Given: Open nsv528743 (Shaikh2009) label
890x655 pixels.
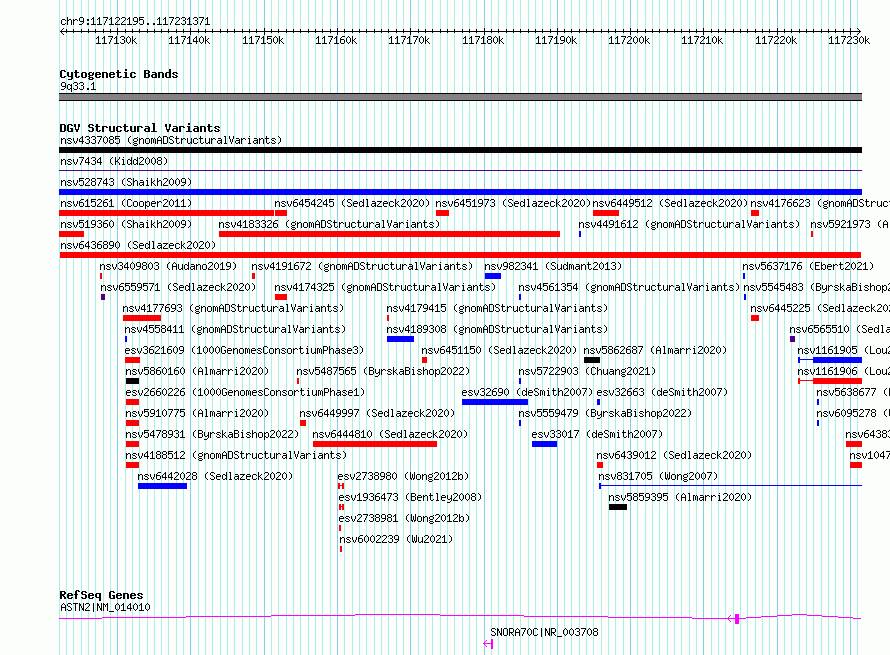Looking at the screenshot, I should 126,182.
